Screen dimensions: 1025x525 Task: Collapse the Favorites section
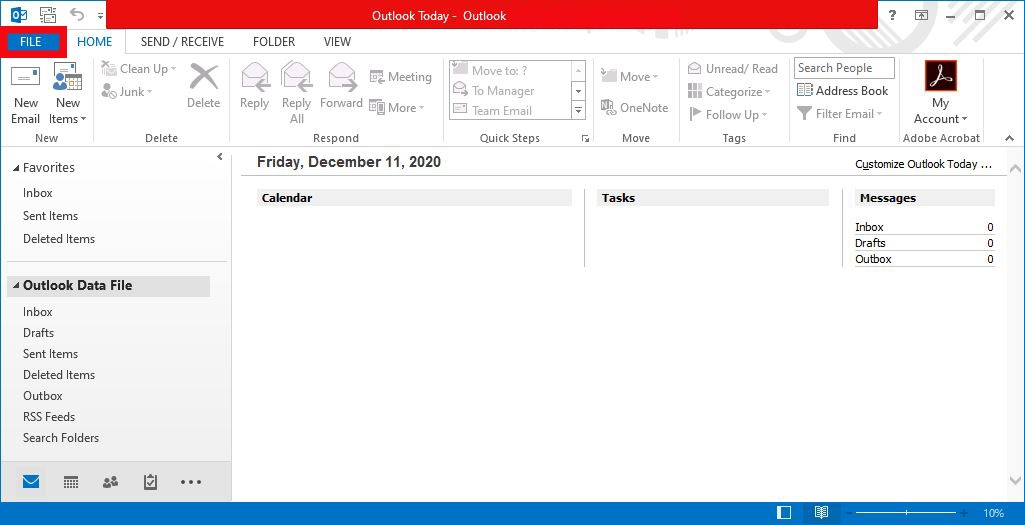[x=16, y=168]
